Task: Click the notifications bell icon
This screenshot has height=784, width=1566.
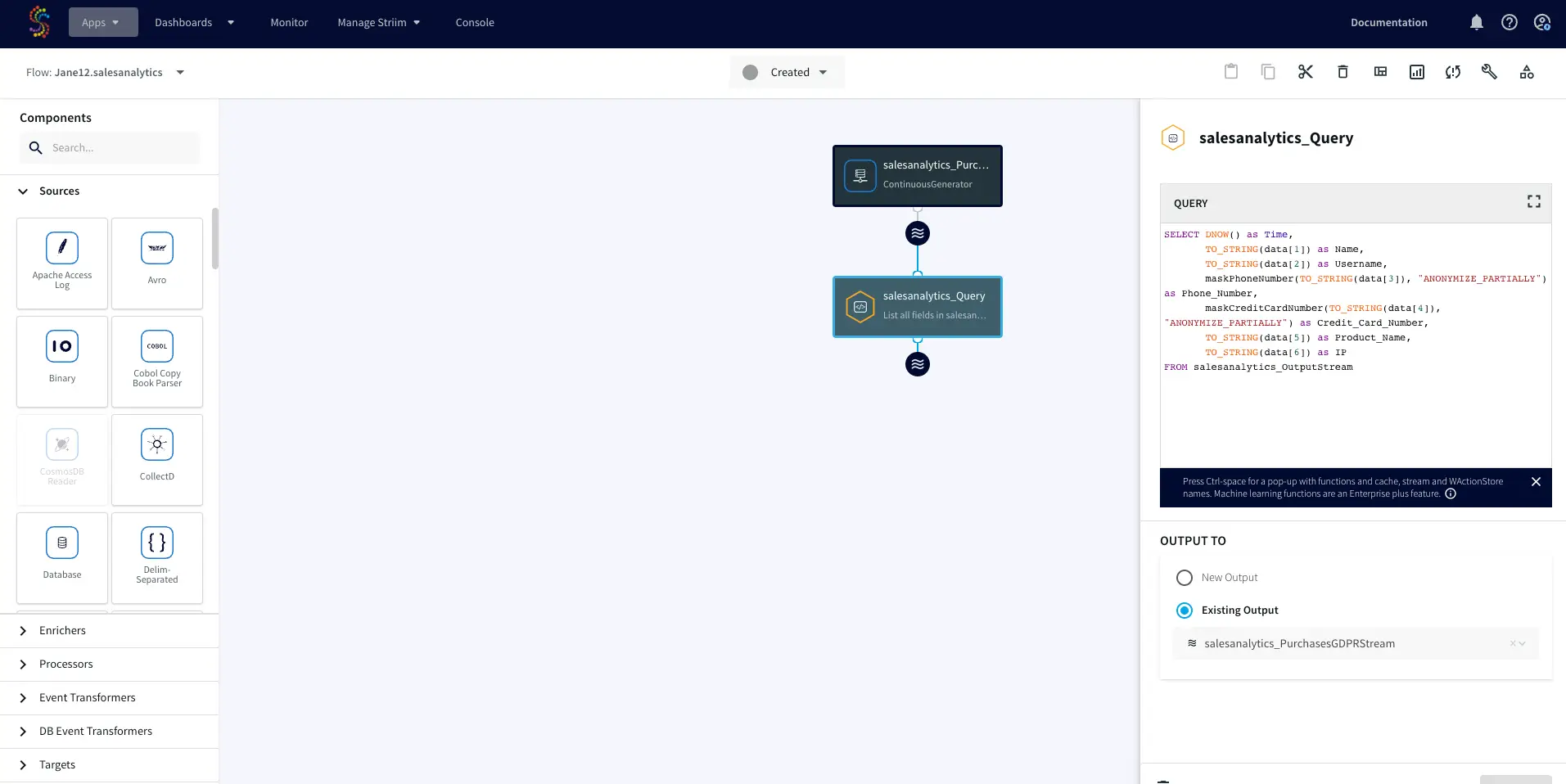Action: tap(1476, 23)
